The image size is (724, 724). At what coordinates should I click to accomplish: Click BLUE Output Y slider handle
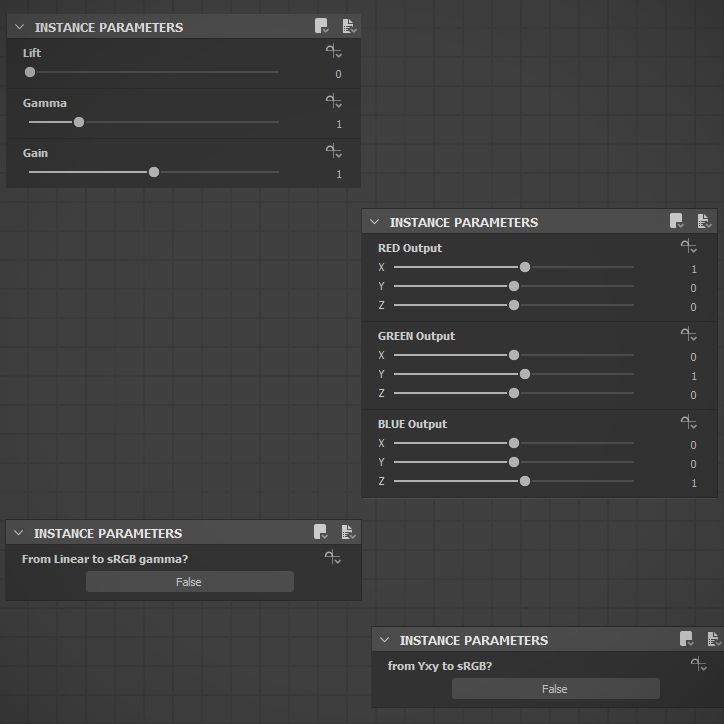click(x=513, y=462)
